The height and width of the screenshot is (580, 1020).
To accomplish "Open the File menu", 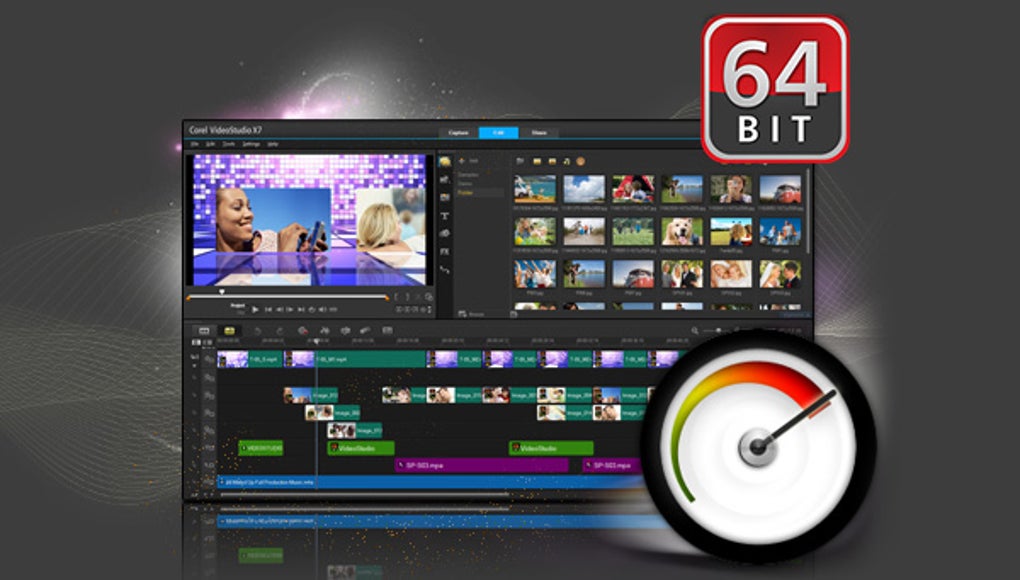I will pyautogui.click(x=194, y=144).
